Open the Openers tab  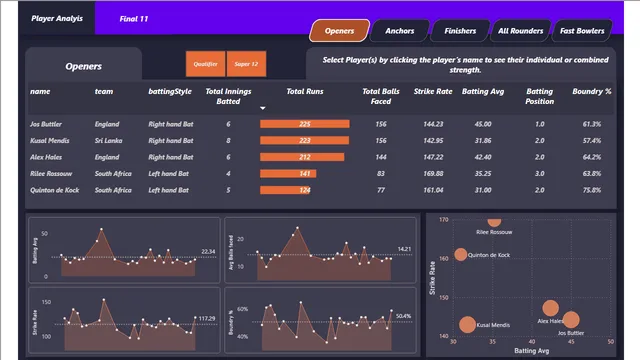coord(339,31)
